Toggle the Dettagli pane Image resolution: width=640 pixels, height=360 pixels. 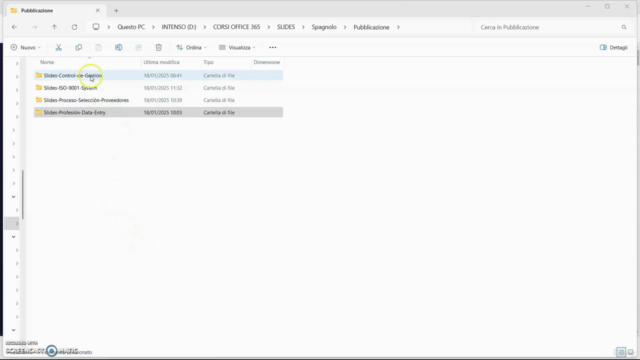pyautogui.click(x=613, y=47)
